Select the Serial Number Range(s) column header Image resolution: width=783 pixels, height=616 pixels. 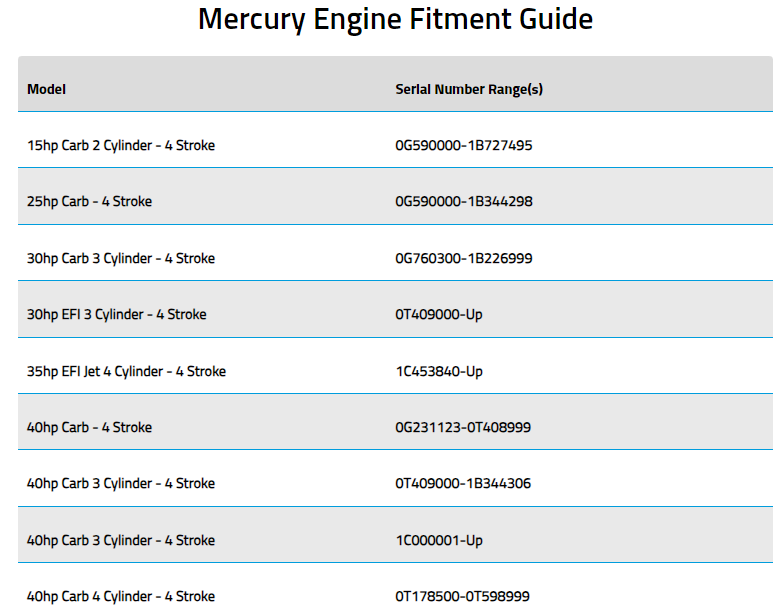coord(469,89)
